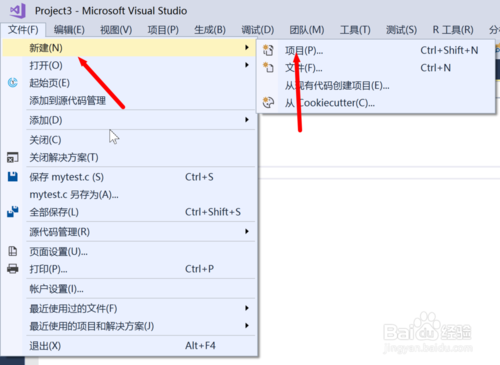
Task: Click the floppy disk save icon for mytest.c
Action: tap(13, 177)
